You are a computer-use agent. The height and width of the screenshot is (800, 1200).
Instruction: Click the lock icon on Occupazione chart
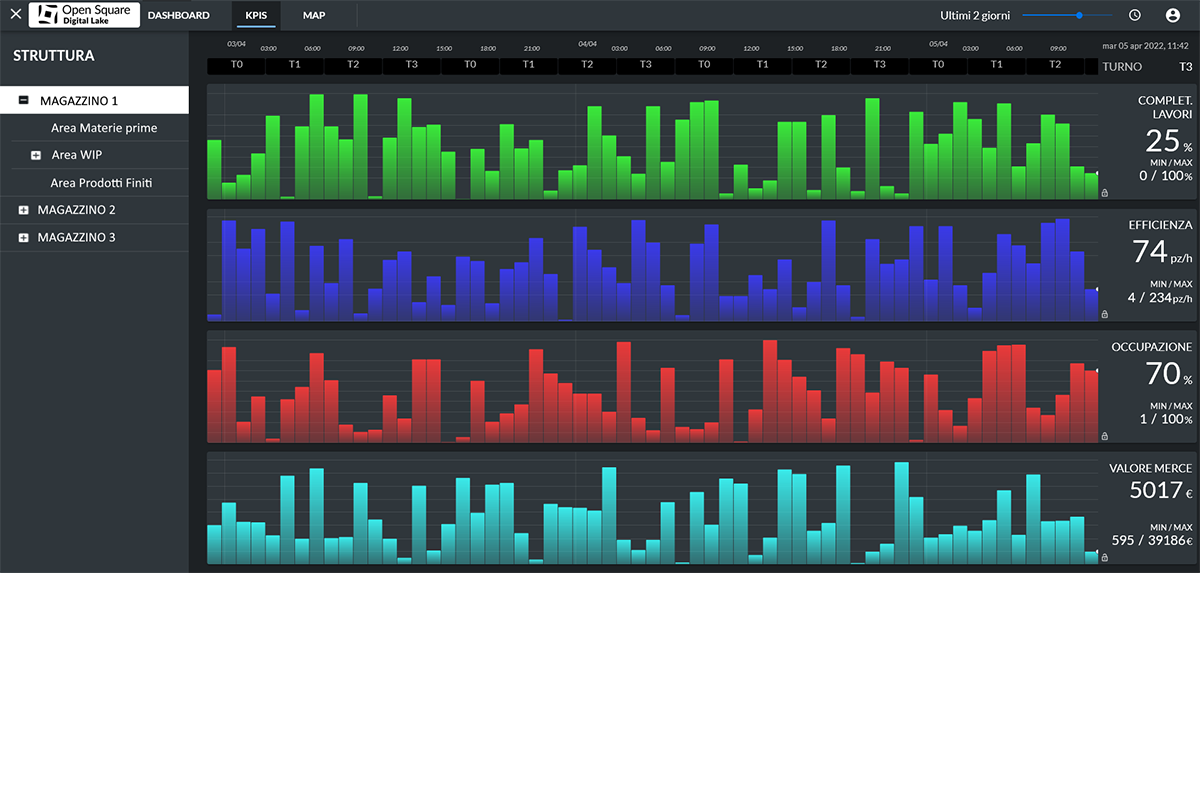pyautogui.click(x=1104, y=436)
